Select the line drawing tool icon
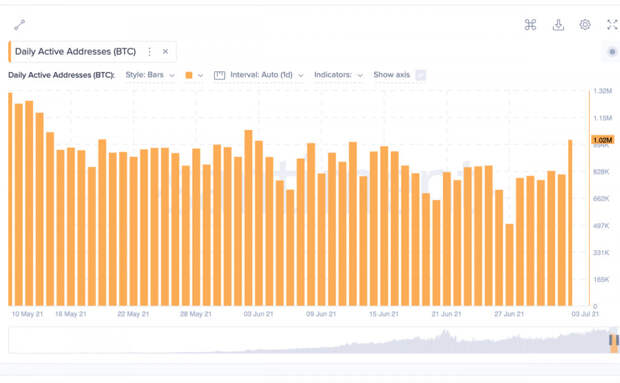The height and width of the screenshot is (383, 620). click(19, 25)
